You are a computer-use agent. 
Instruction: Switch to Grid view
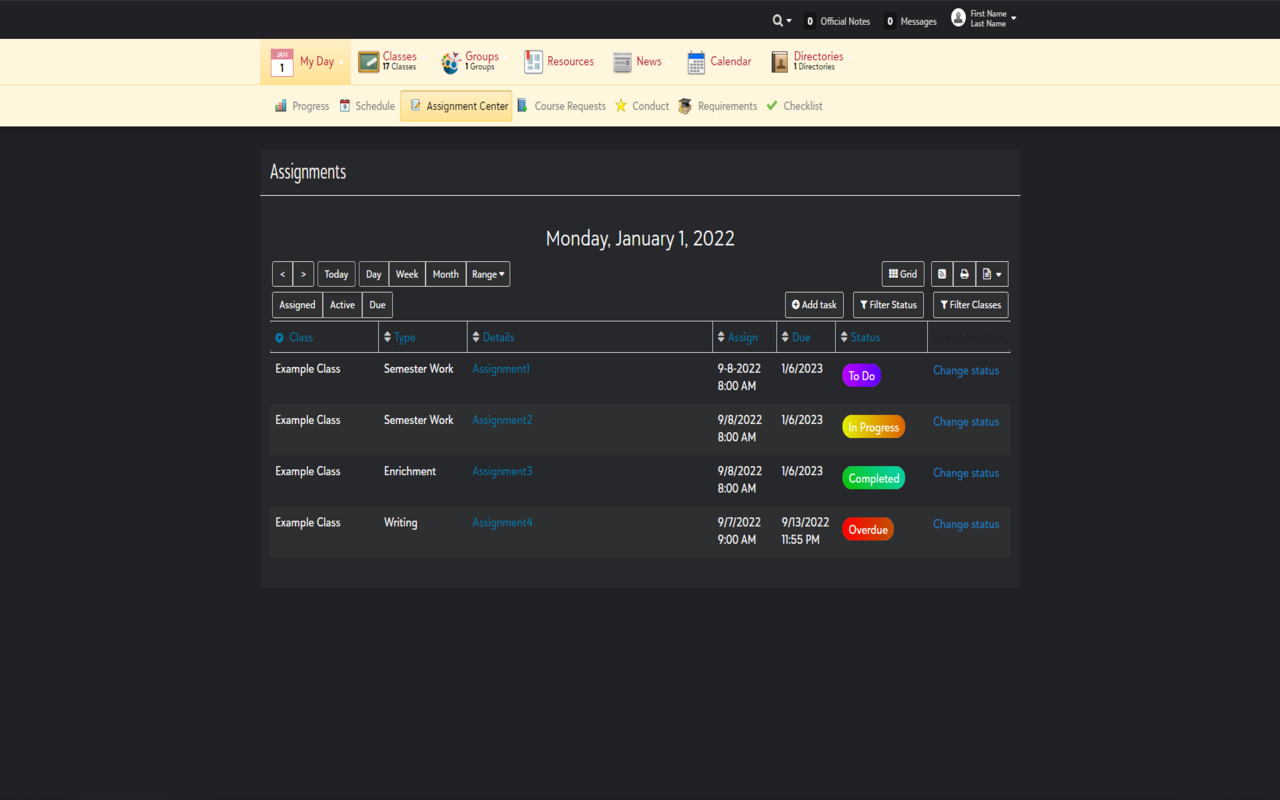pos(903,274)
